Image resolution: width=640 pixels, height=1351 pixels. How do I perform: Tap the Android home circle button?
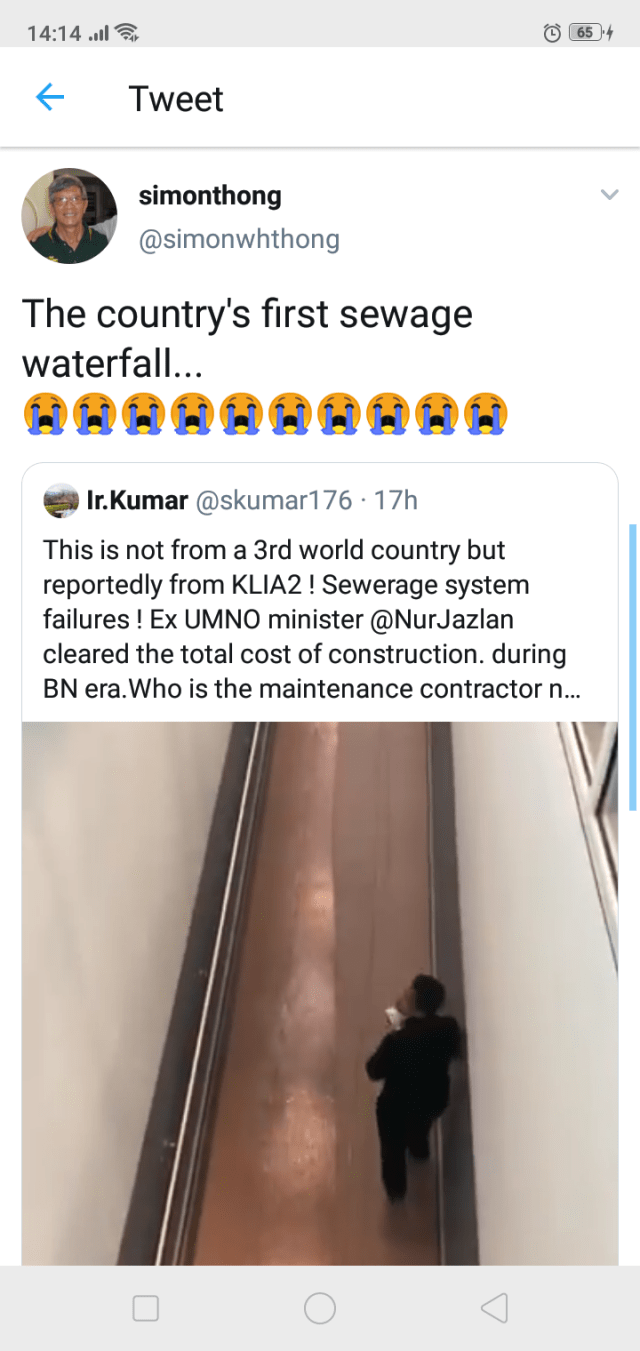coord(320,1308)
